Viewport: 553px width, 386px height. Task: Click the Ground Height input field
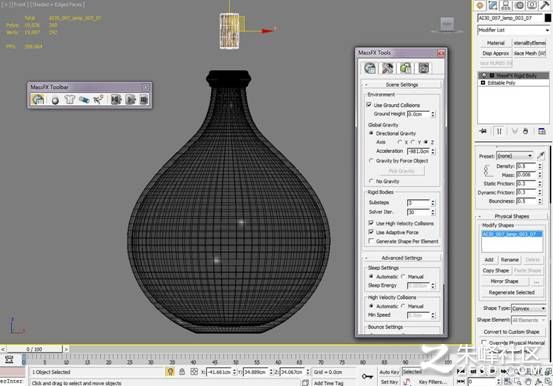tap(419, 114)
